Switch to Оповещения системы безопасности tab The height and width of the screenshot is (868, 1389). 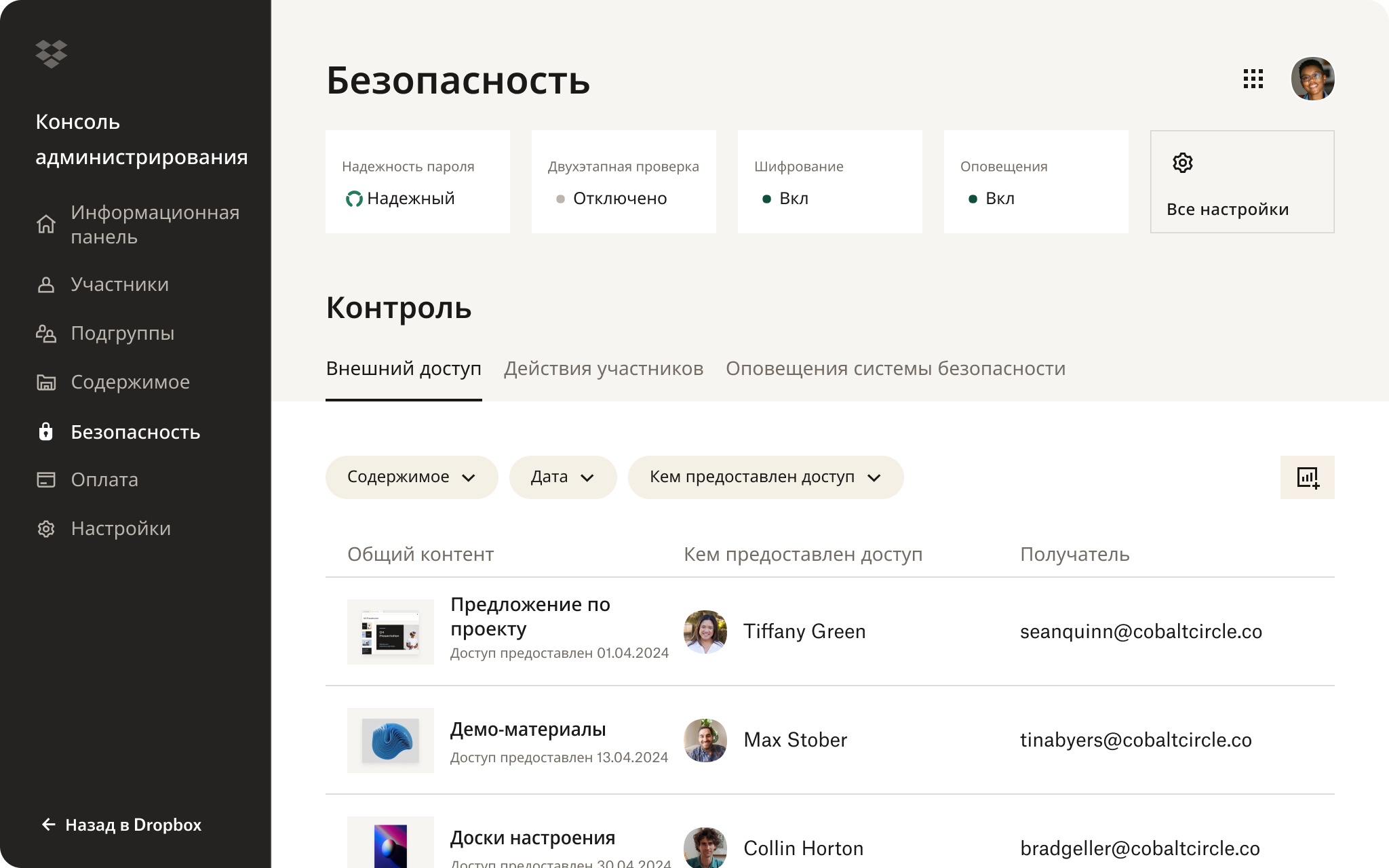[895, 369]
